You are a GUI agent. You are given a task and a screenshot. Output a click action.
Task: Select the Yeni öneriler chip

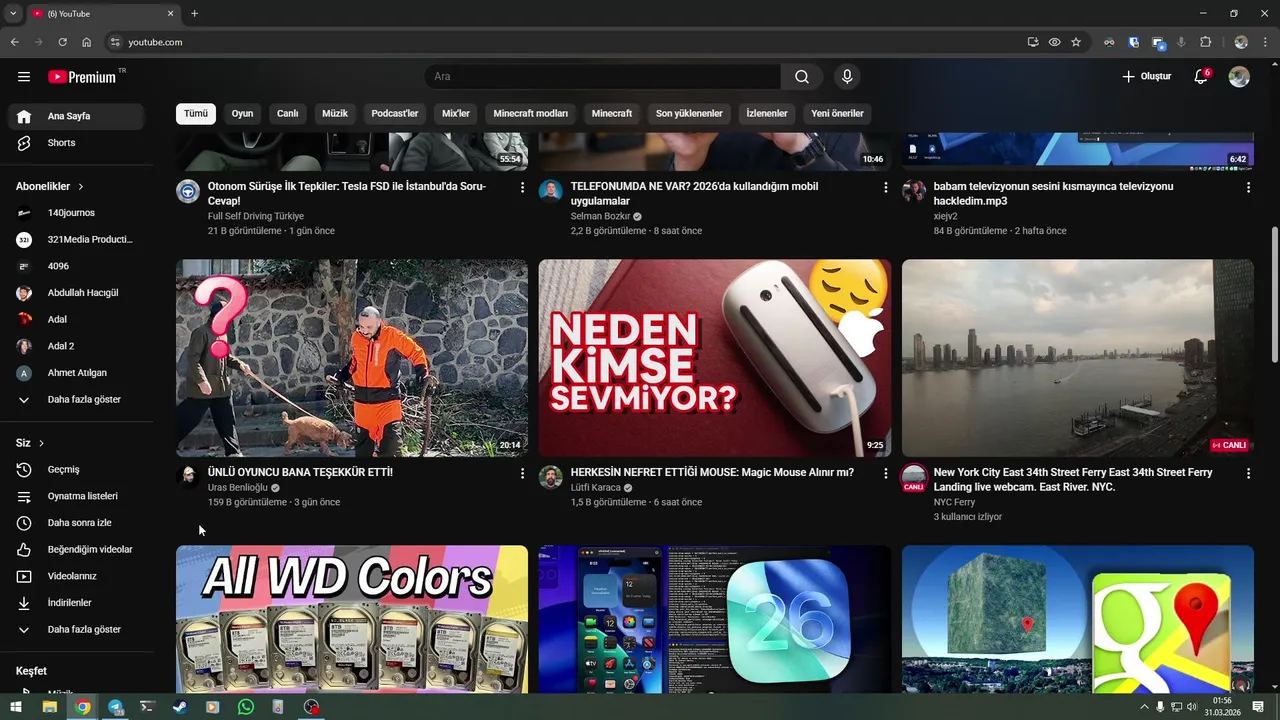[x=837, y=114]
